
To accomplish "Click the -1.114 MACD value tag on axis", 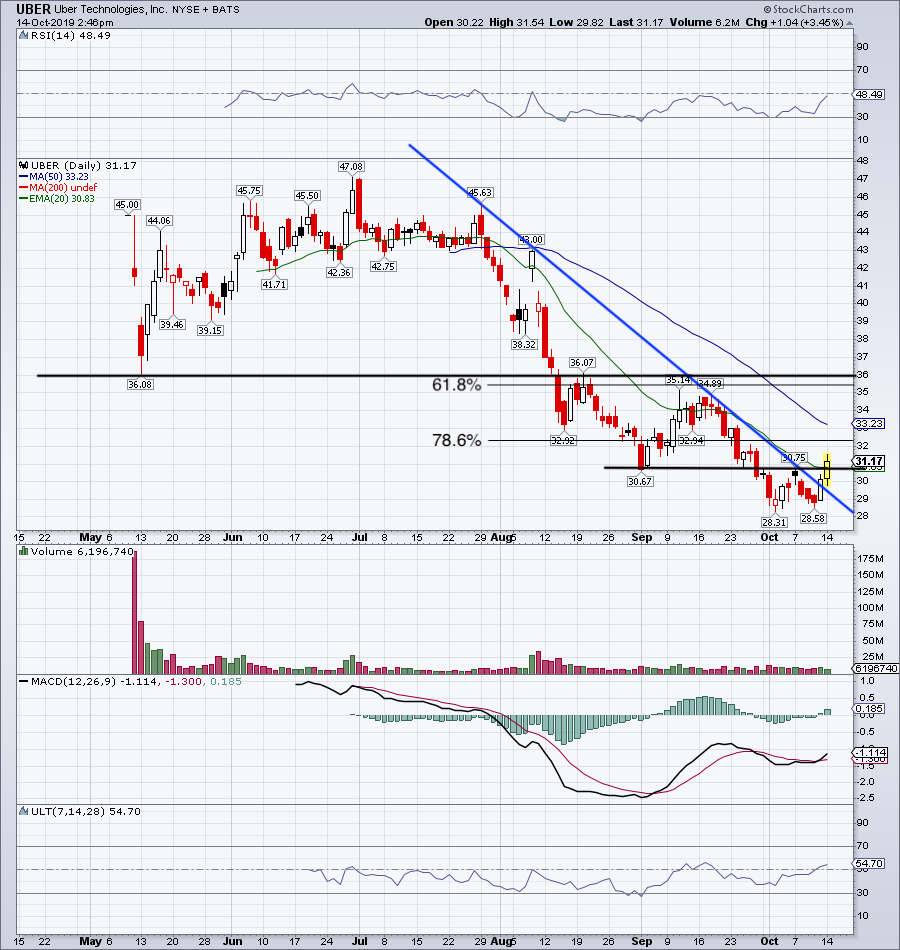I will click(870, 752).
